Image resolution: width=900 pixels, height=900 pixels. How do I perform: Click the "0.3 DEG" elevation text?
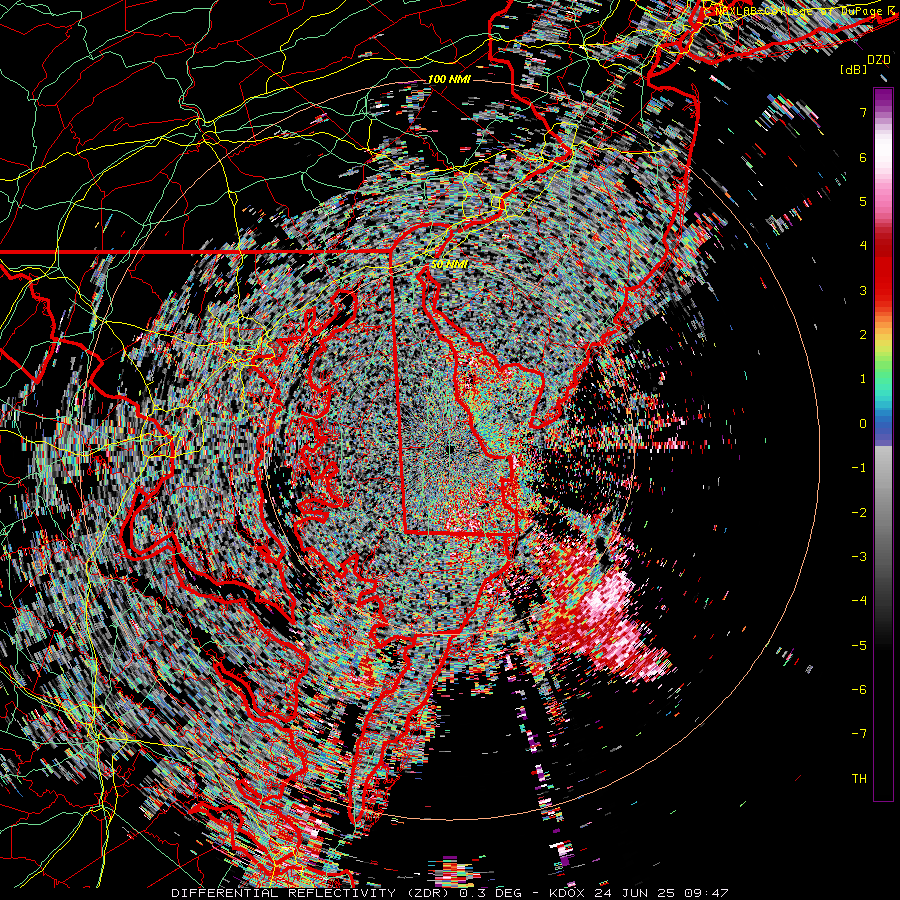coord(490,893)
